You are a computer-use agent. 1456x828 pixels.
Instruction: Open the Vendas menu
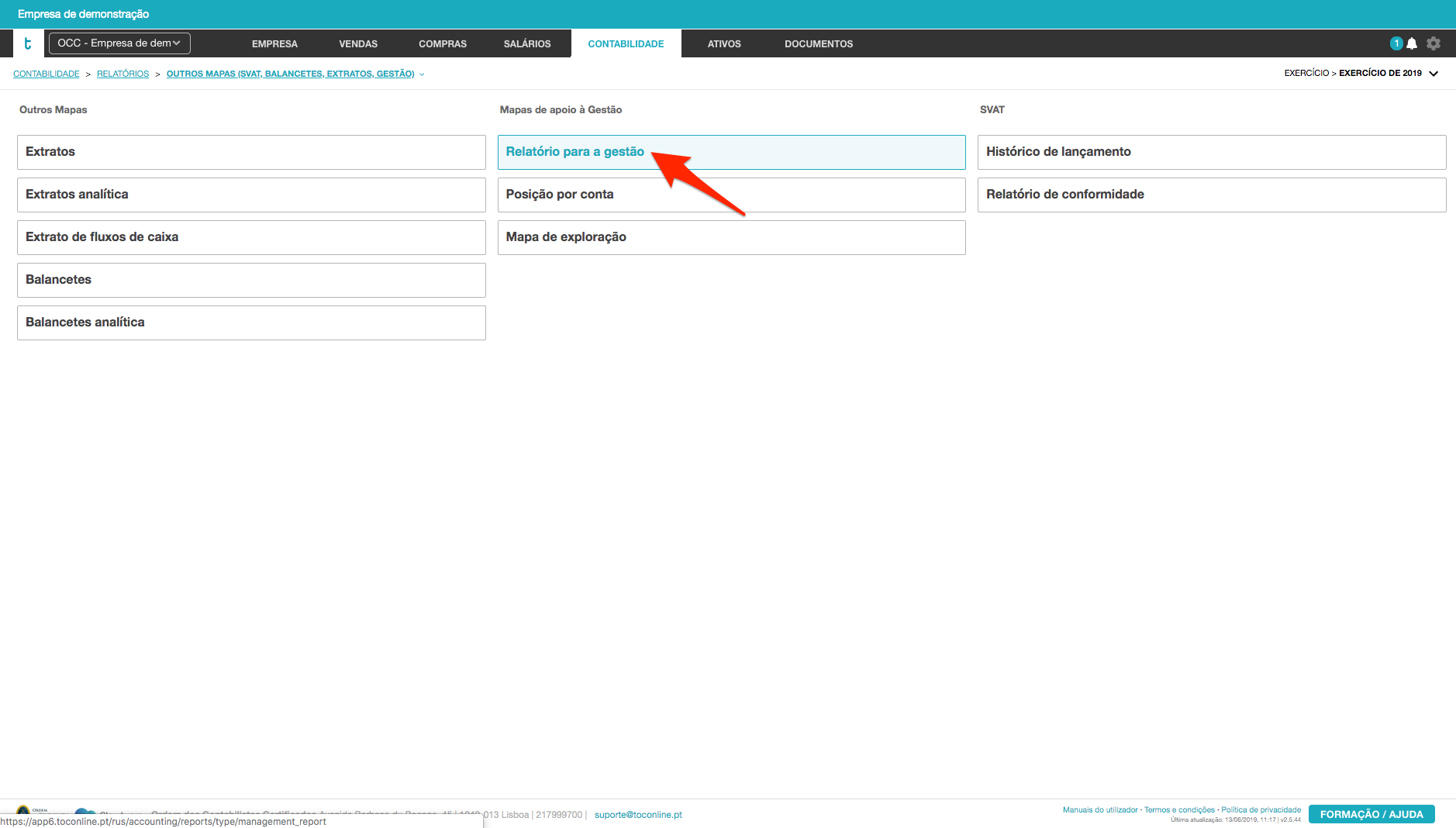[358, 44]
